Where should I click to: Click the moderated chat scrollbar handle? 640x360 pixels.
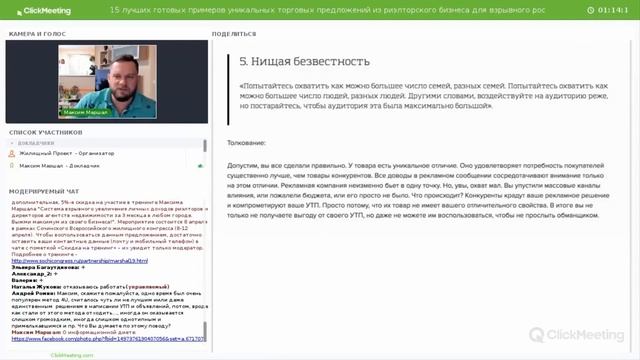(205, 331)
